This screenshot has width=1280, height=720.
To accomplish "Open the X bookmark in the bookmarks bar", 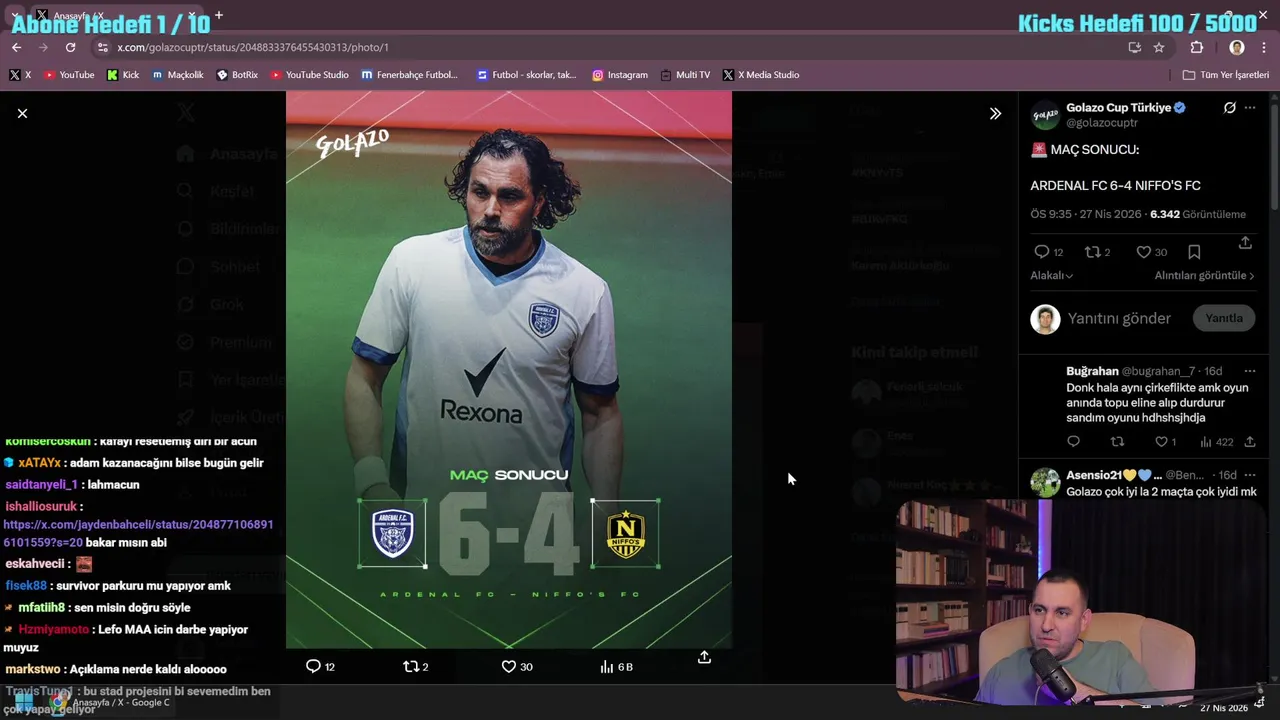I will 20,75.
